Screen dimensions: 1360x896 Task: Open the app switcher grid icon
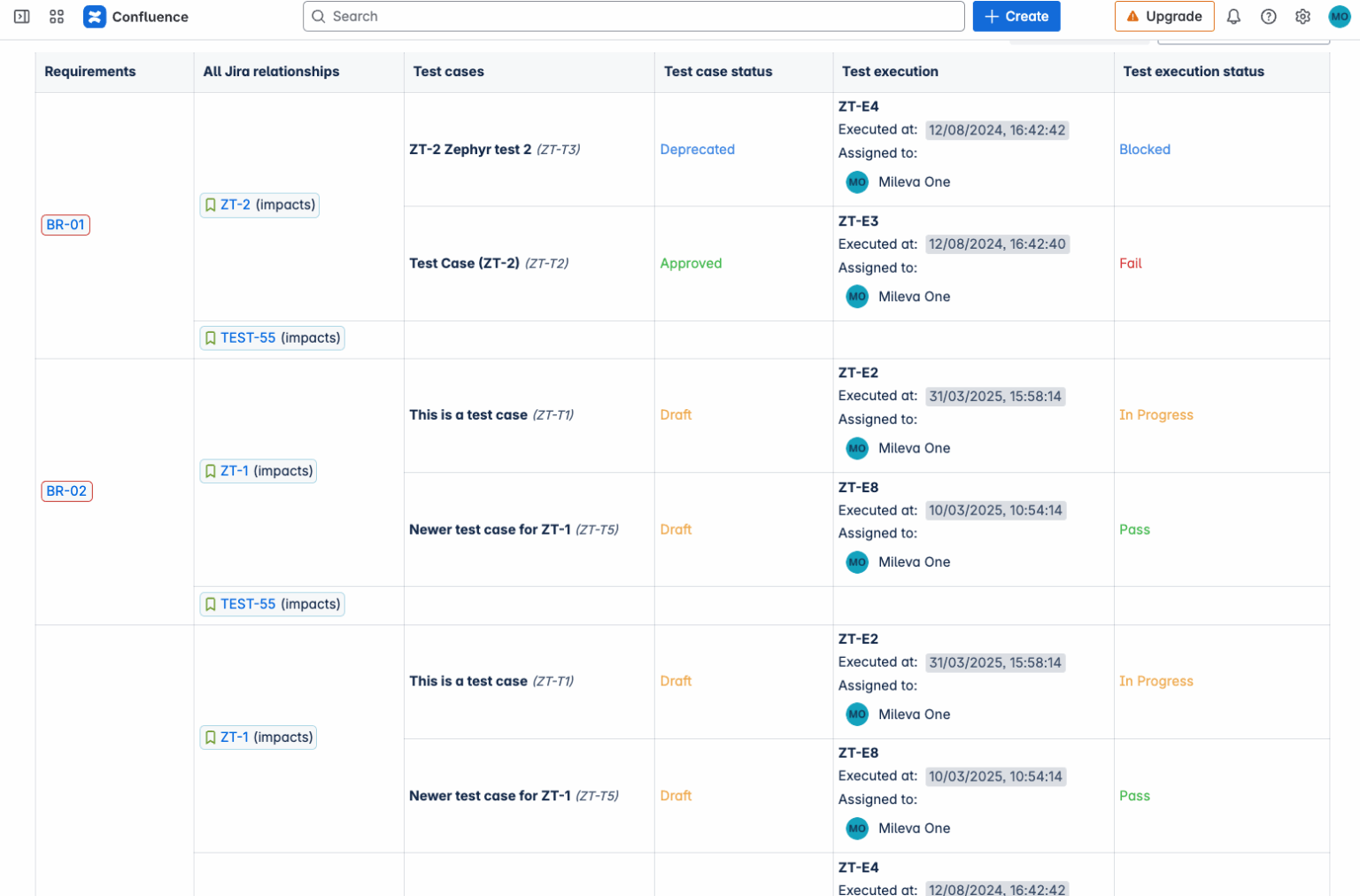coord(56,16)
